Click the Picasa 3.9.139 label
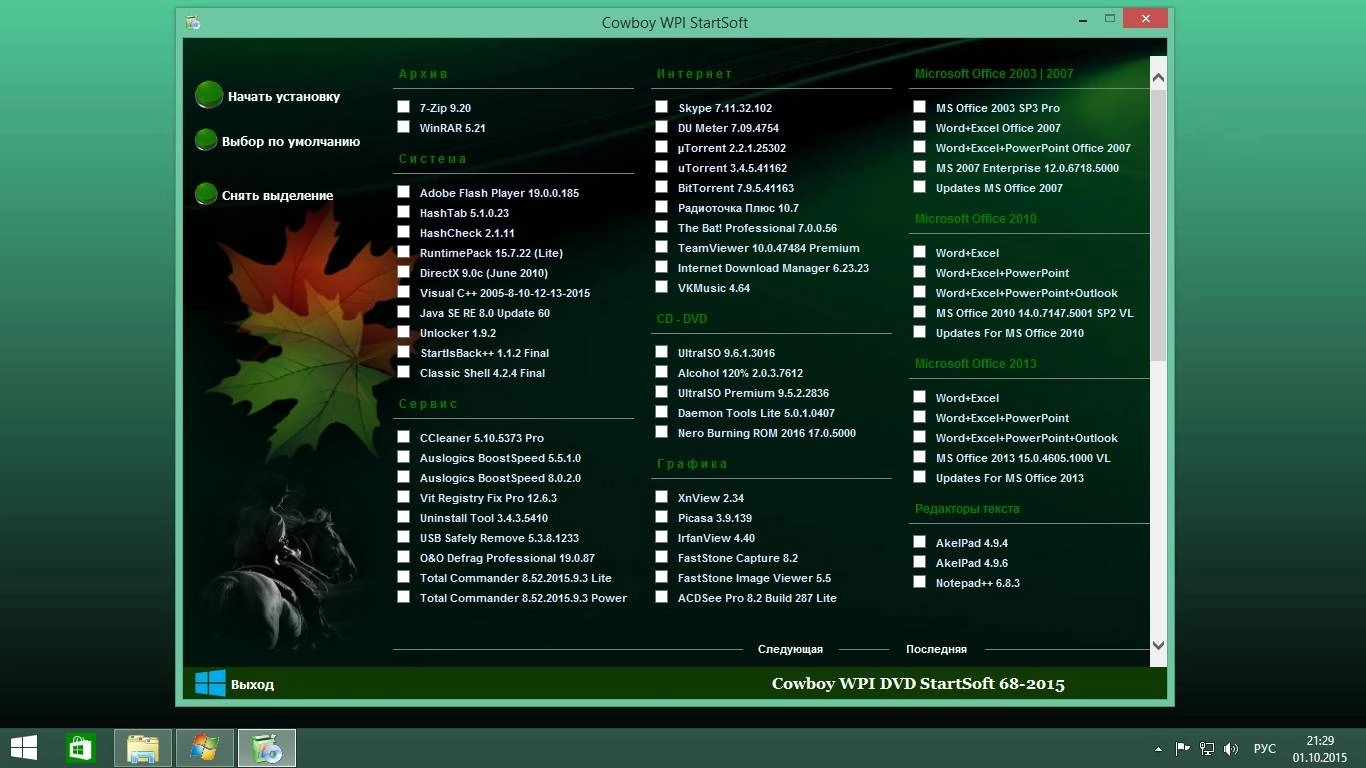Viewport: 1366px width, 768px height. (715, 518)
